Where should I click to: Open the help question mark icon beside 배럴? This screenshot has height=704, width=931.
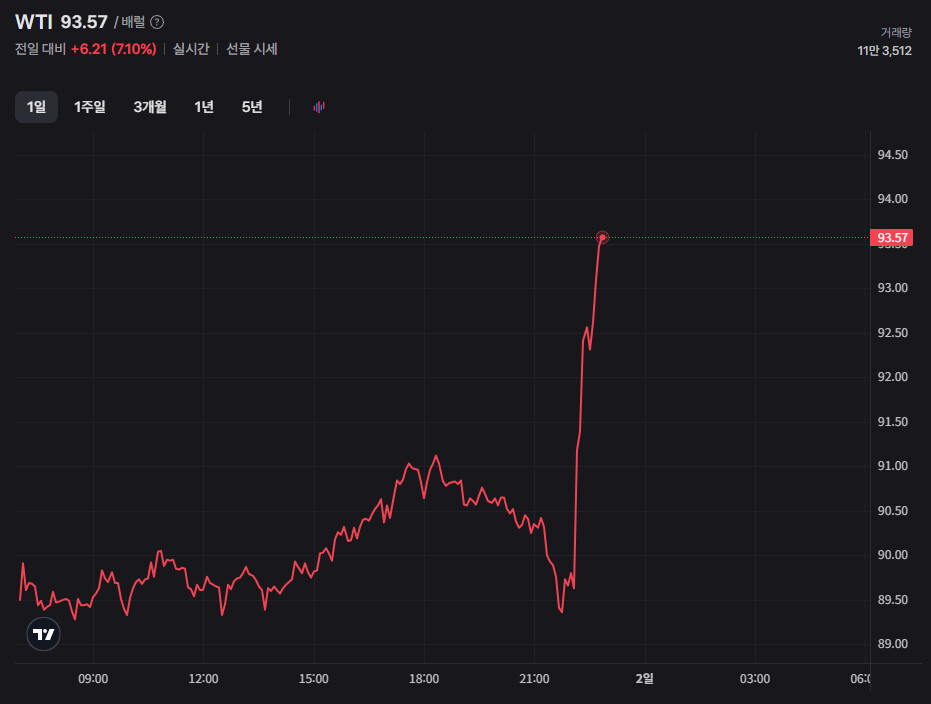157,23
